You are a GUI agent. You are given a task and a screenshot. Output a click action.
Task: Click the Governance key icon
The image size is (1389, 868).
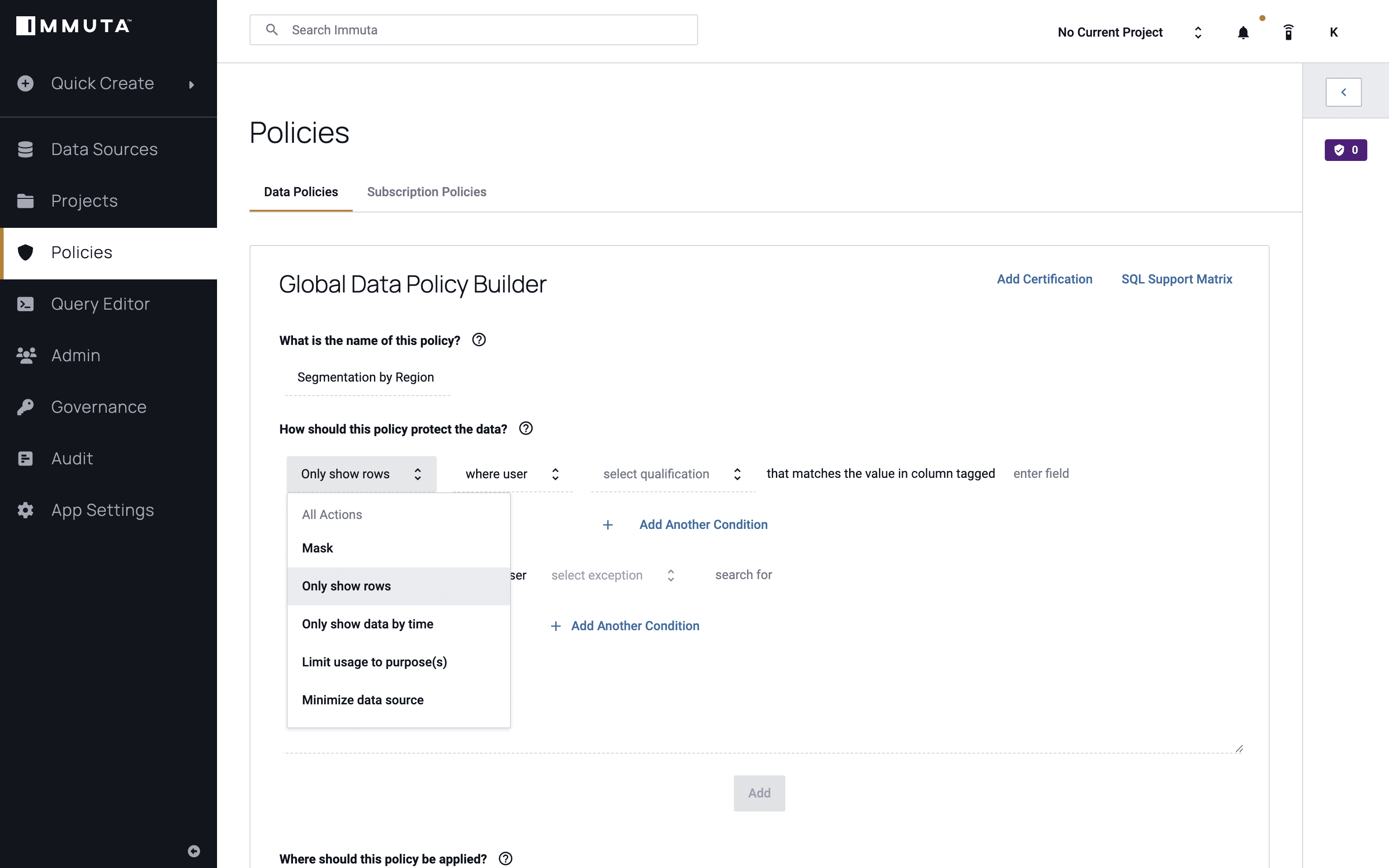pyautogui.click(x=25, y=407)
